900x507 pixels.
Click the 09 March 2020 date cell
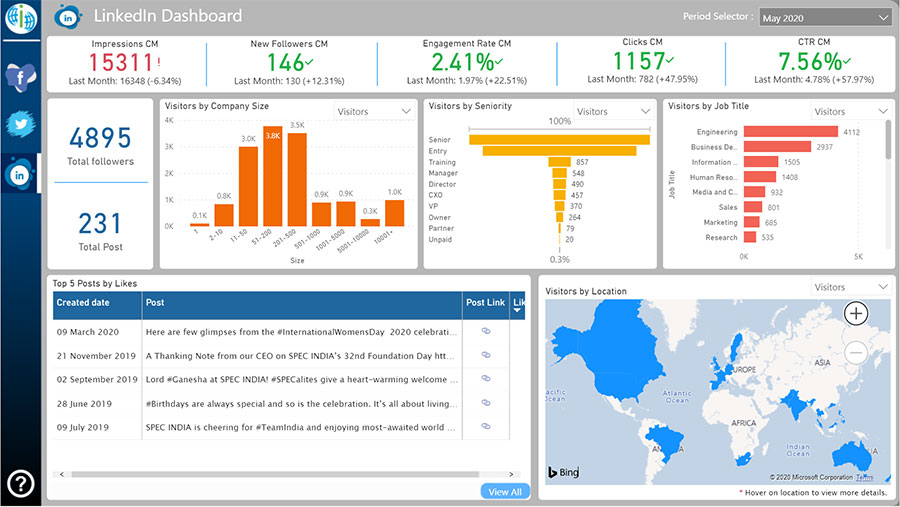tap(88, 332)
